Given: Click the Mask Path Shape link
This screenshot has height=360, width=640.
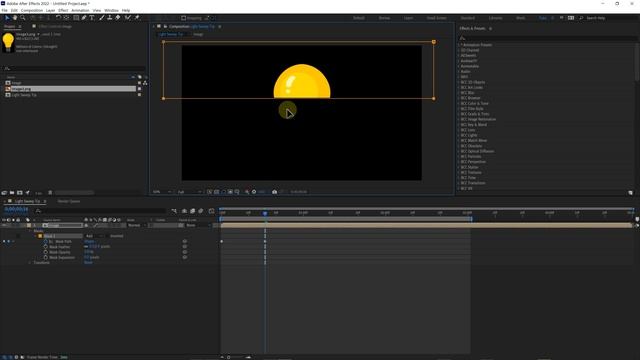Looking at the screenshot, I should pos(89,242).
